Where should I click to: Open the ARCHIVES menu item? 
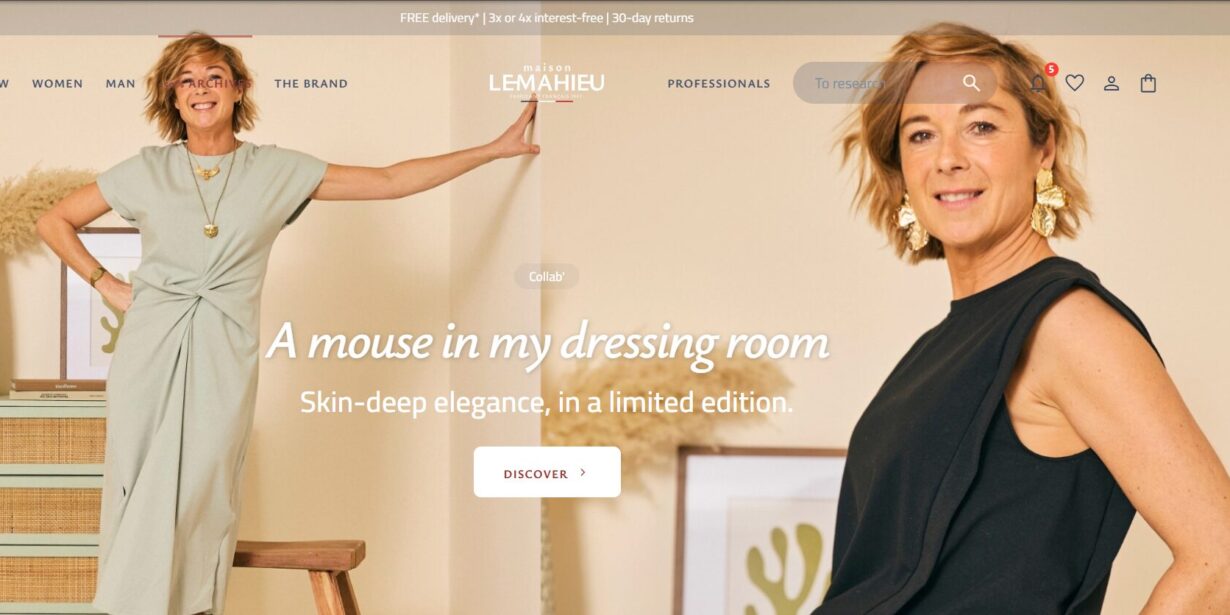click(x=209, y=84)
